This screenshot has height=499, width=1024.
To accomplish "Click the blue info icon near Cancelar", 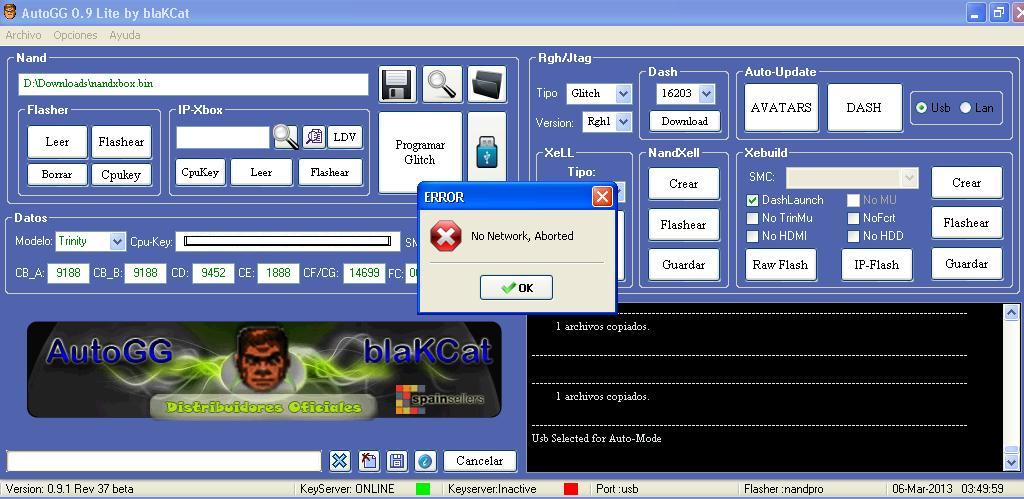I will [425, 461].
